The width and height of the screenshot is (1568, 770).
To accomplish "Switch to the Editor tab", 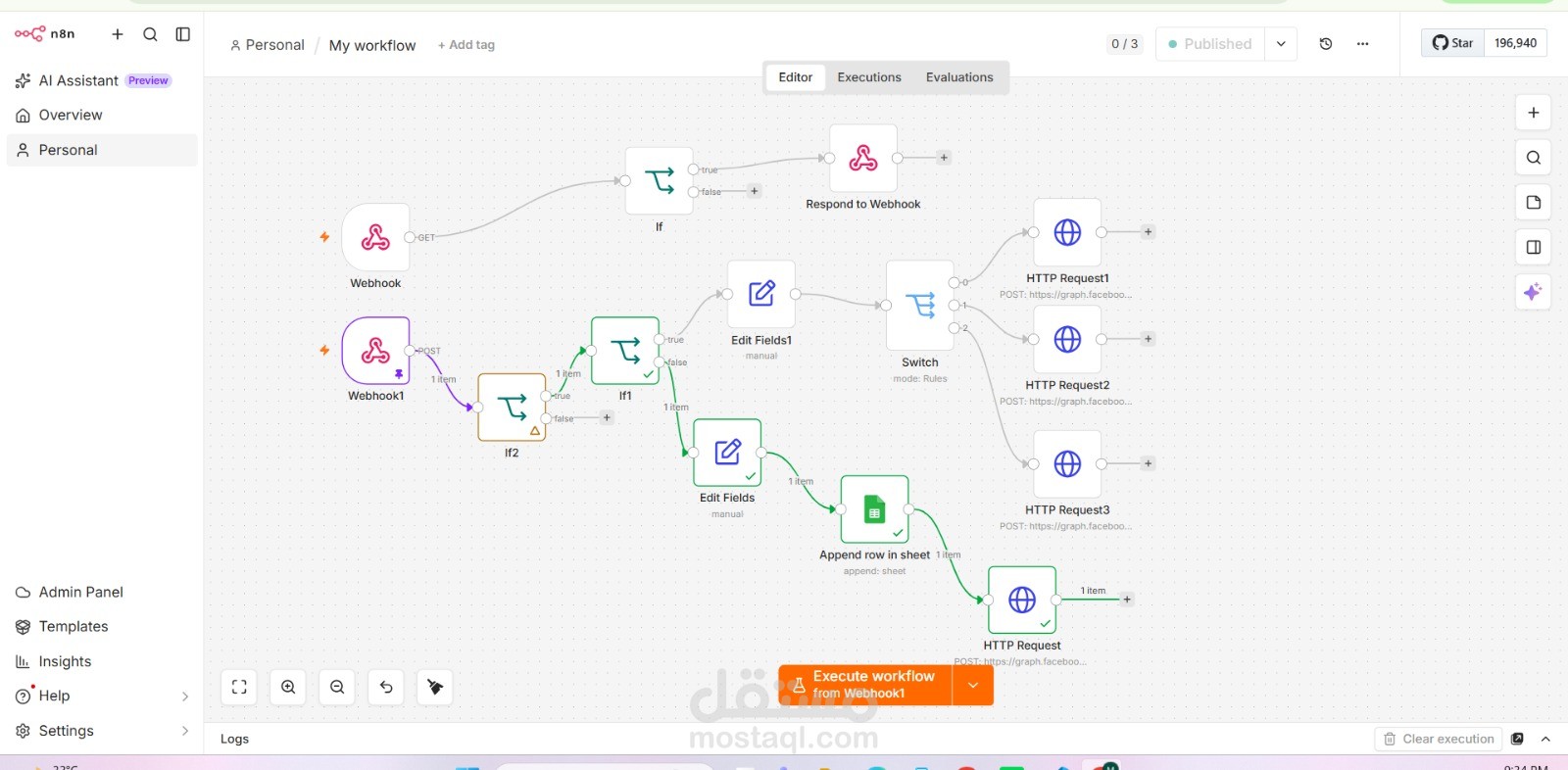I will coord(795,77).
